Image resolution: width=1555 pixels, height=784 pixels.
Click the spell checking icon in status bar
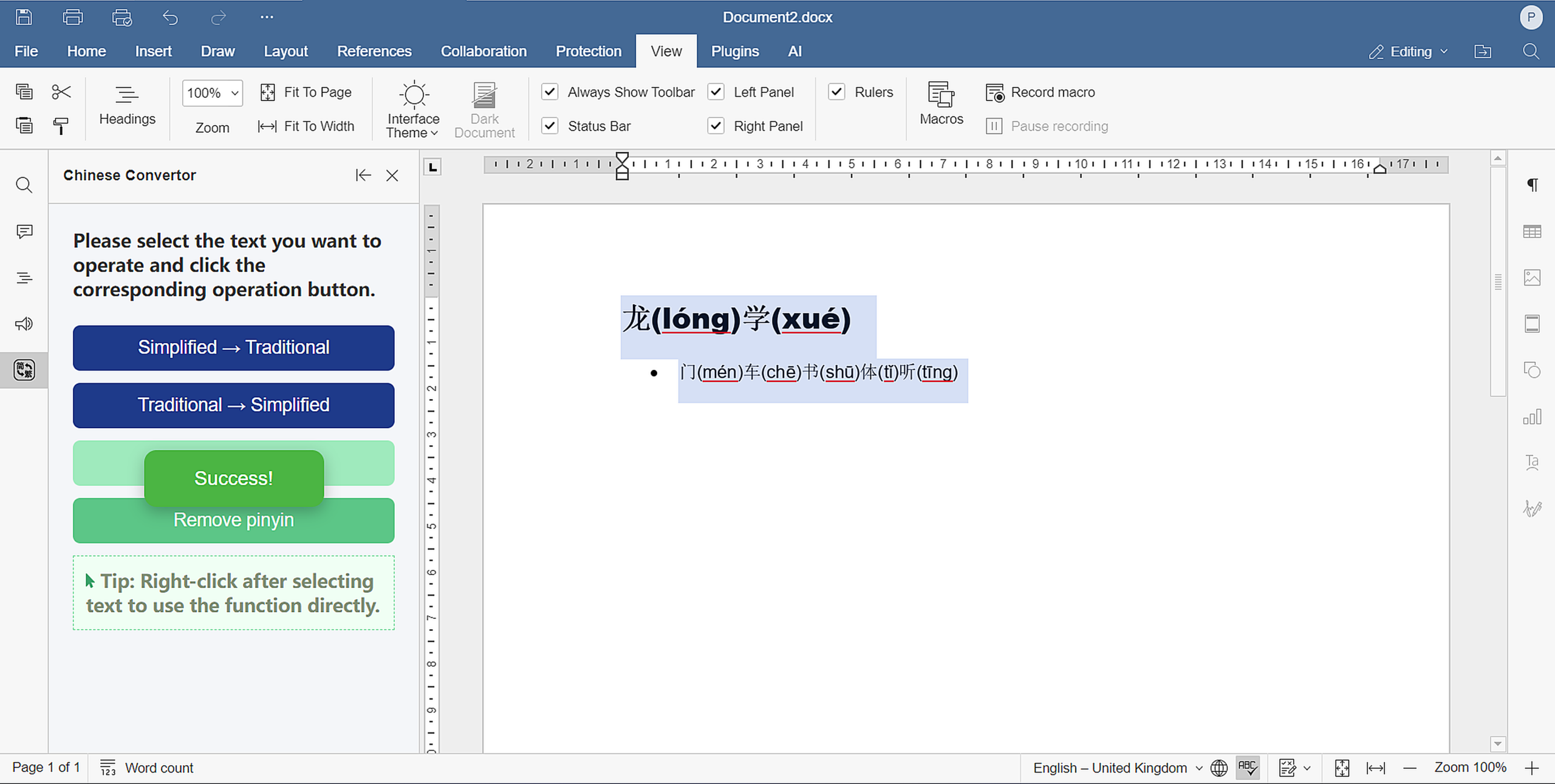1248,768
